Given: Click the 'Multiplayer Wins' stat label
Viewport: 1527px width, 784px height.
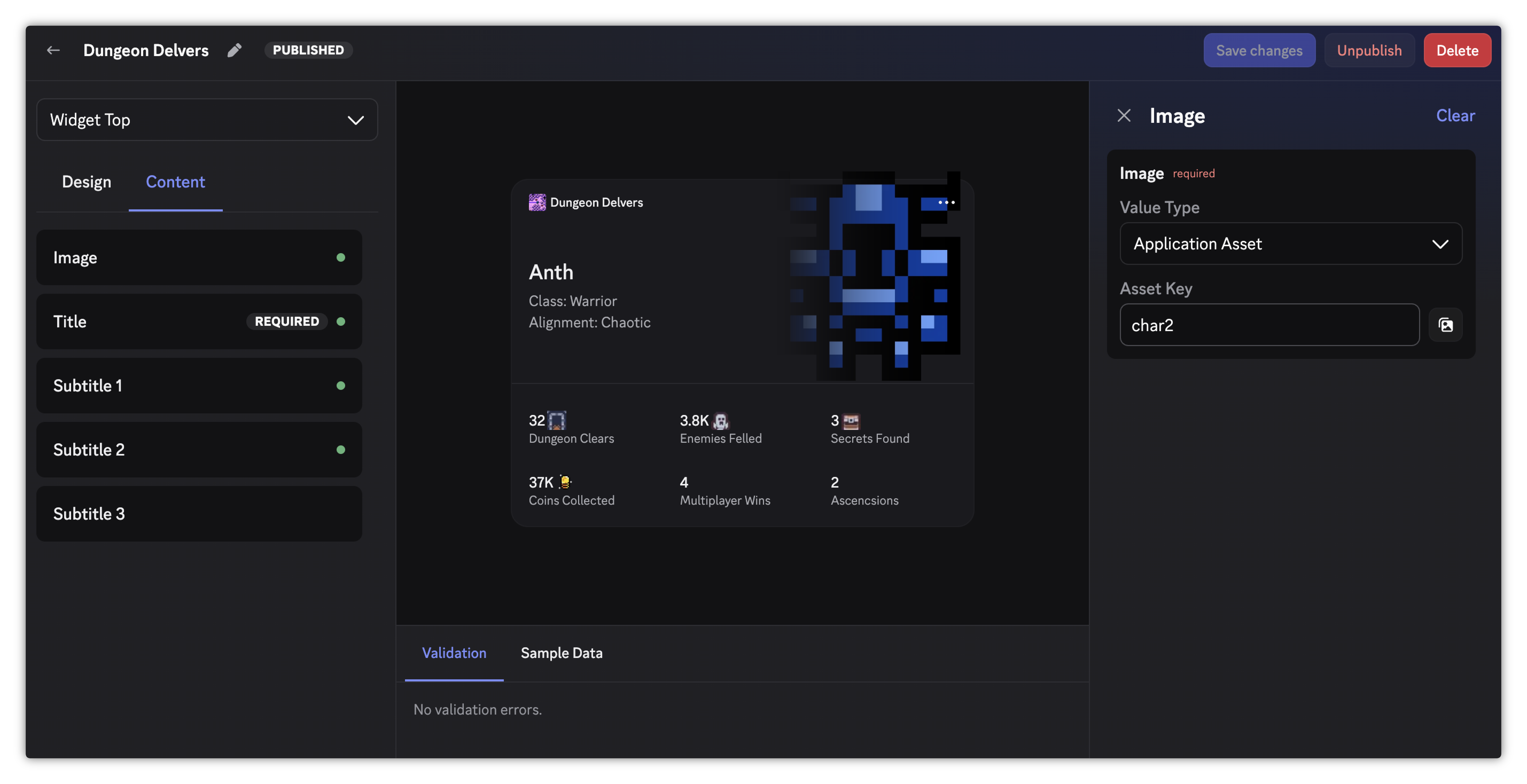Looking at the screenshot, I should tap(725, 500).
